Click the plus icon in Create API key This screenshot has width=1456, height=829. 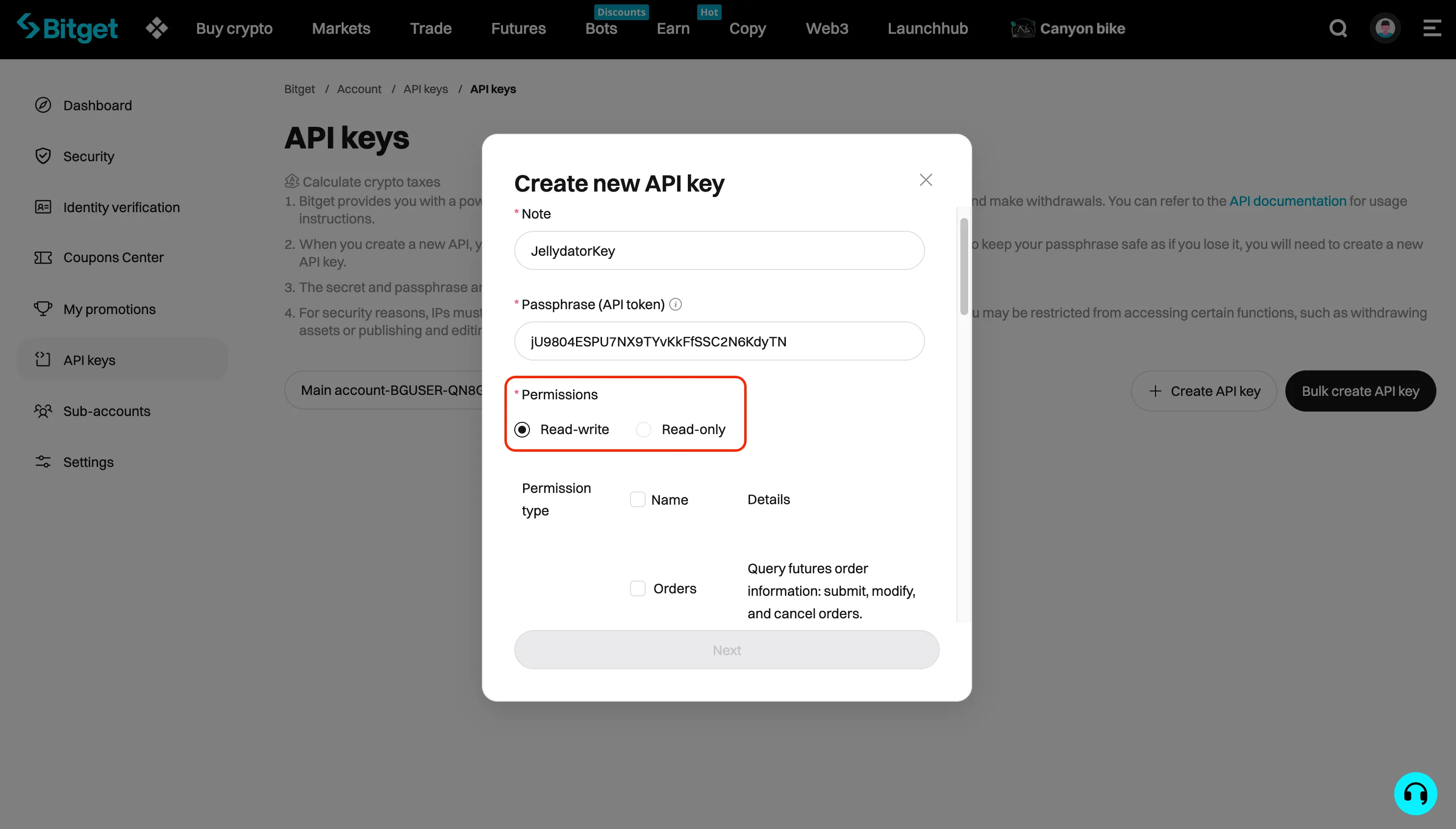[1155, 391]
